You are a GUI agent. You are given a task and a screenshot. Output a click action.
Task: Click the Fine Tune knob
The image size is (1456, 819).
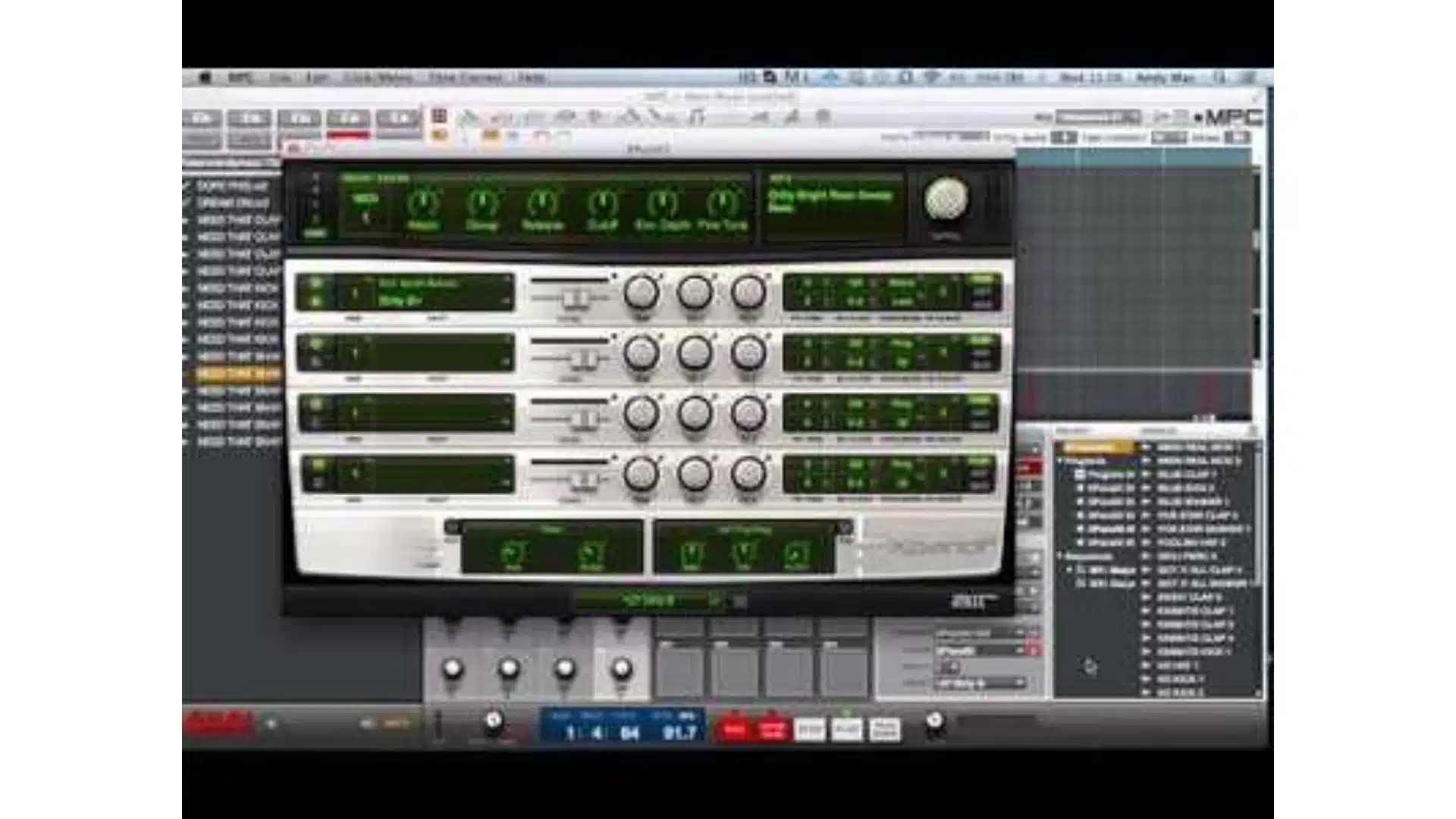(x=722, y=203)
